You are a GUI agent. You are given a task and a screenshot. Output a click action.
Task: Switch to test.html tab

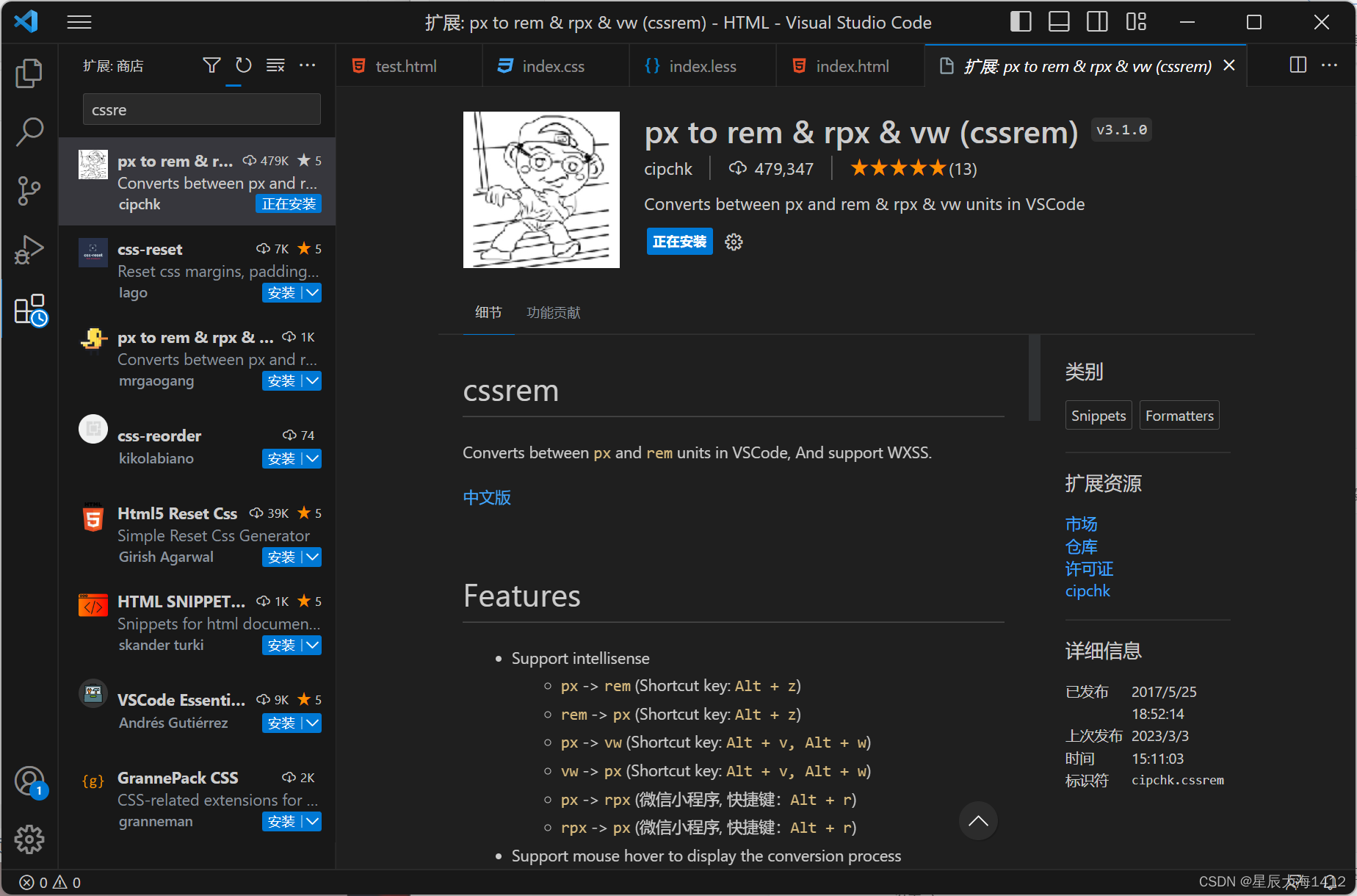409,66
